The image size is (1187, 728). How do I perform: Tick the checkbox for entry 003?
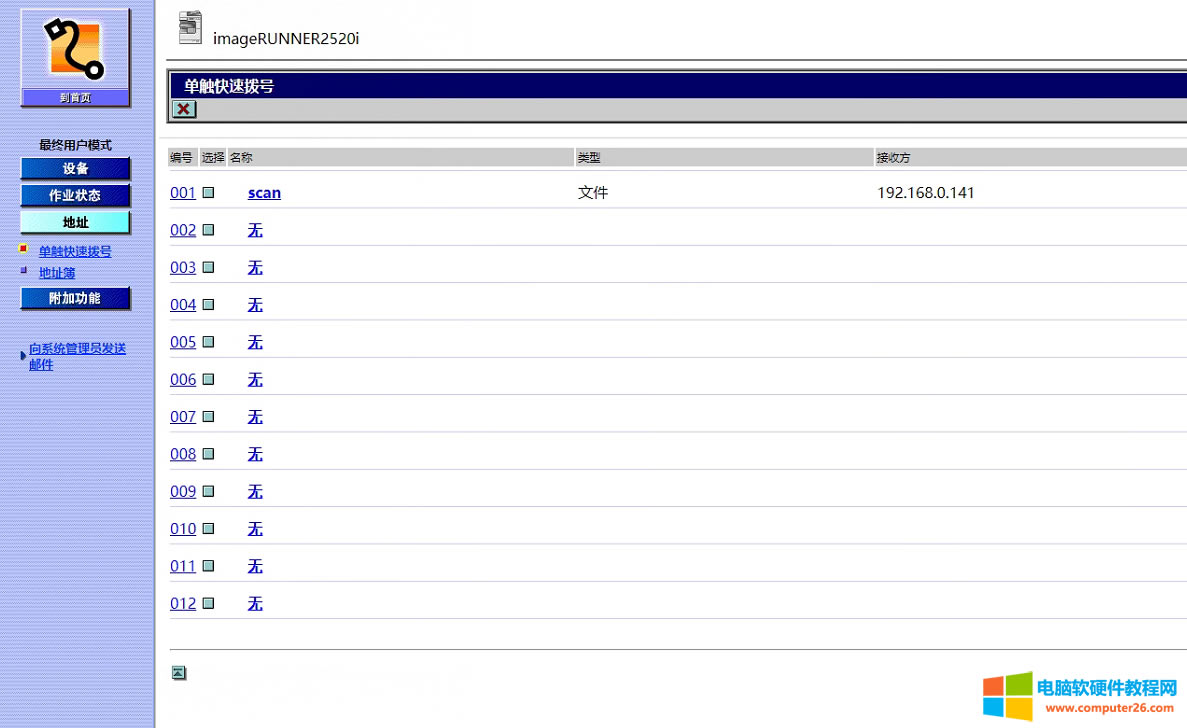click(x=208, y=267)
